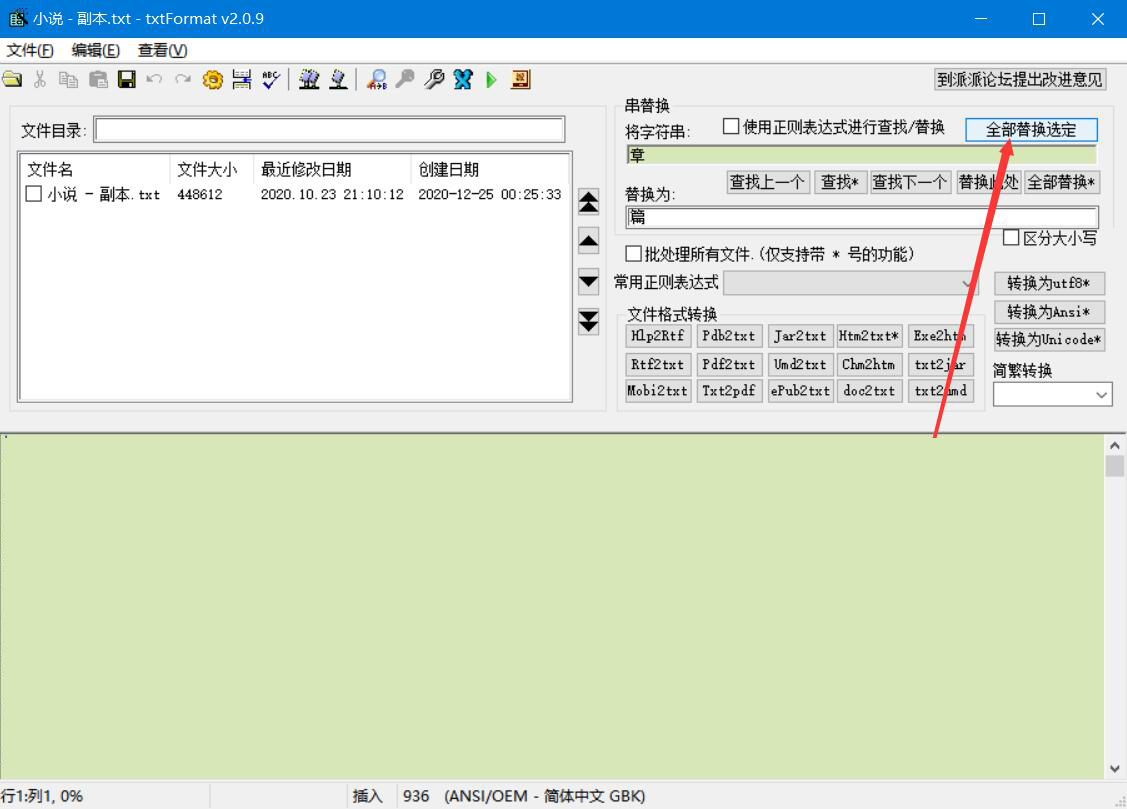This screenshot has width=1127, height=809.
Task: Check the box next to 小说 - 副本.txt
Action: pos(33,194)
